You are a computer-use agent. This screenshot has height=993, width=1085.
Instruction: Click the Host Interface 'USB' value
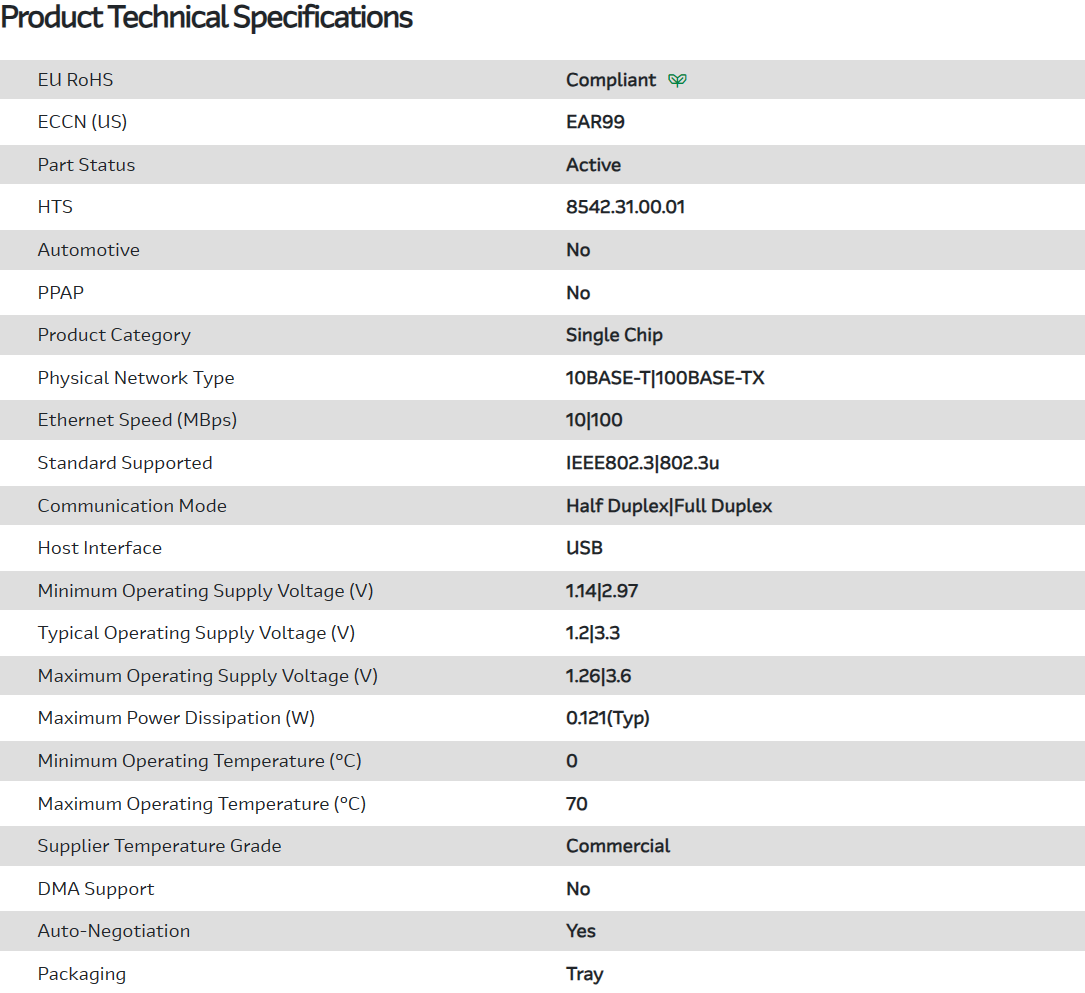[584, 548]
